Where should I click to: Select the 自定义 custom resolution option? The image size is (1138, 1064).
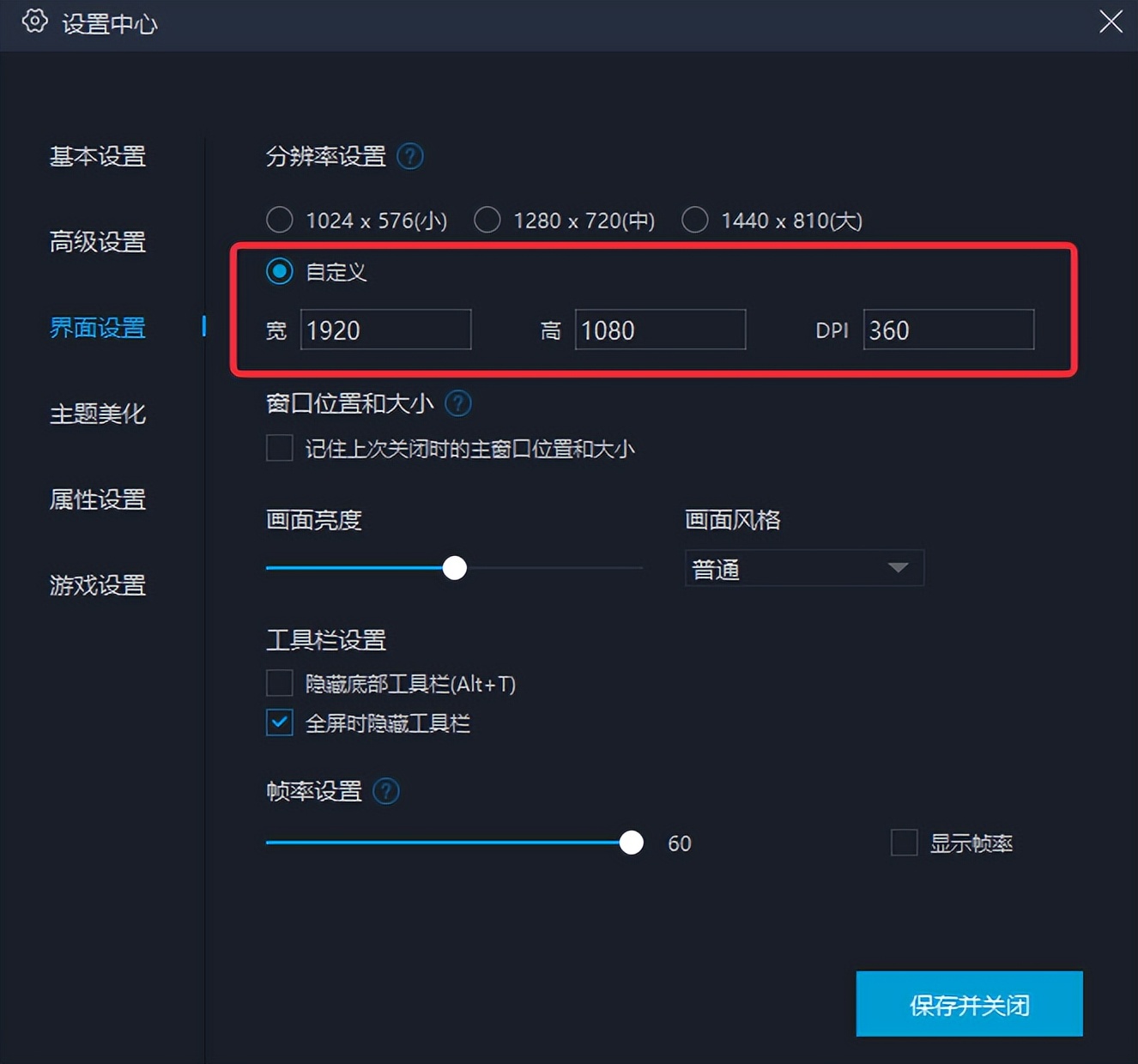point(279,271)
